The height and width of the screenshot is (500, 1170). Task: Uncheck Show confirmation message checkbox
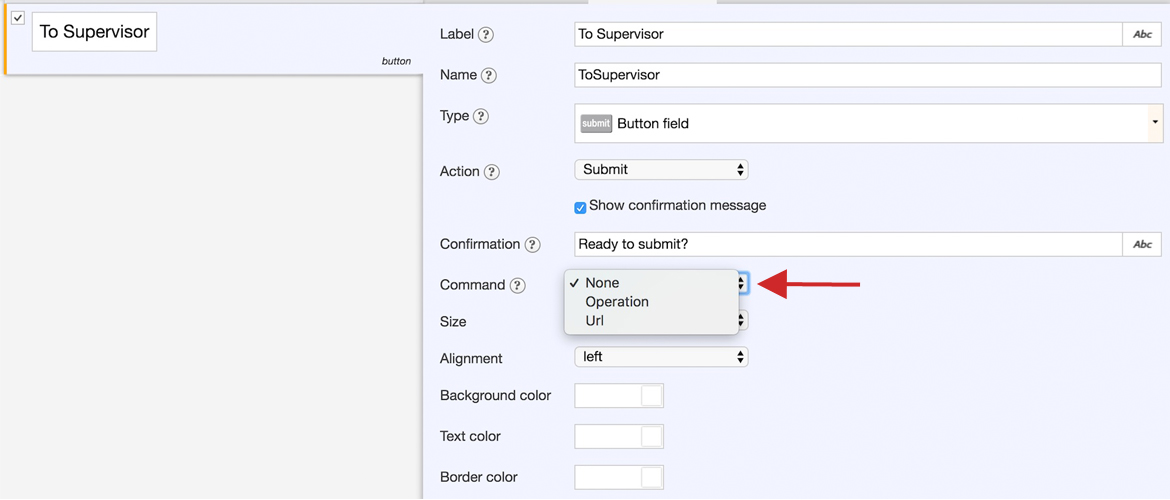tap(580, 207)
